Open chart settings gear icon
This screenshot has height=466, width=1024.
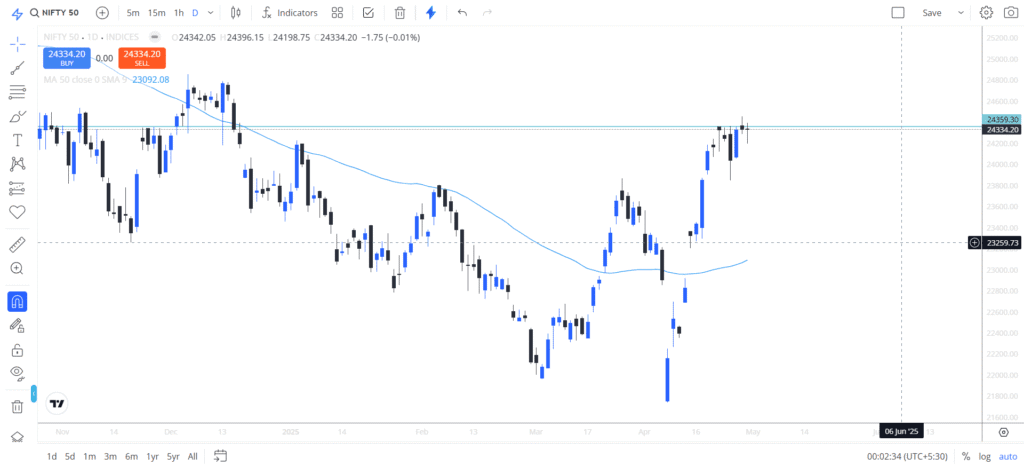[x=986, y=12]
